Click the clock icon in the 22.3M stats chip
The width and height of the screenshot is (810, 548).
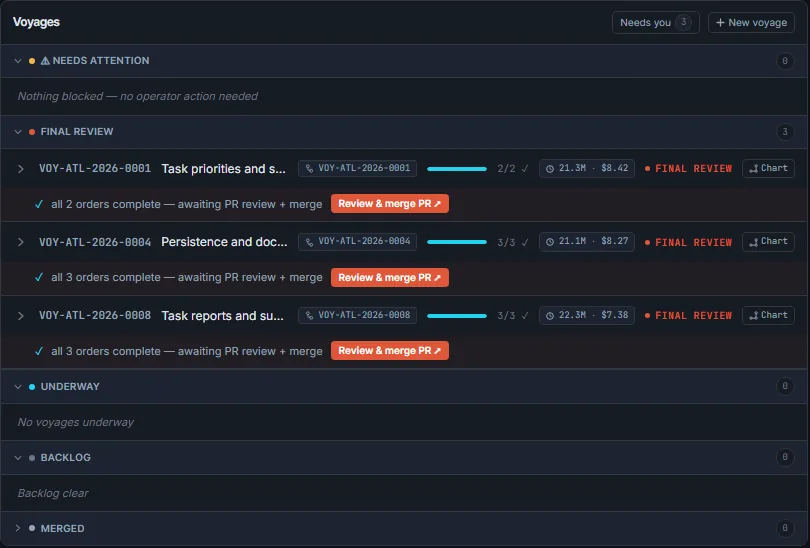(550, 316)
